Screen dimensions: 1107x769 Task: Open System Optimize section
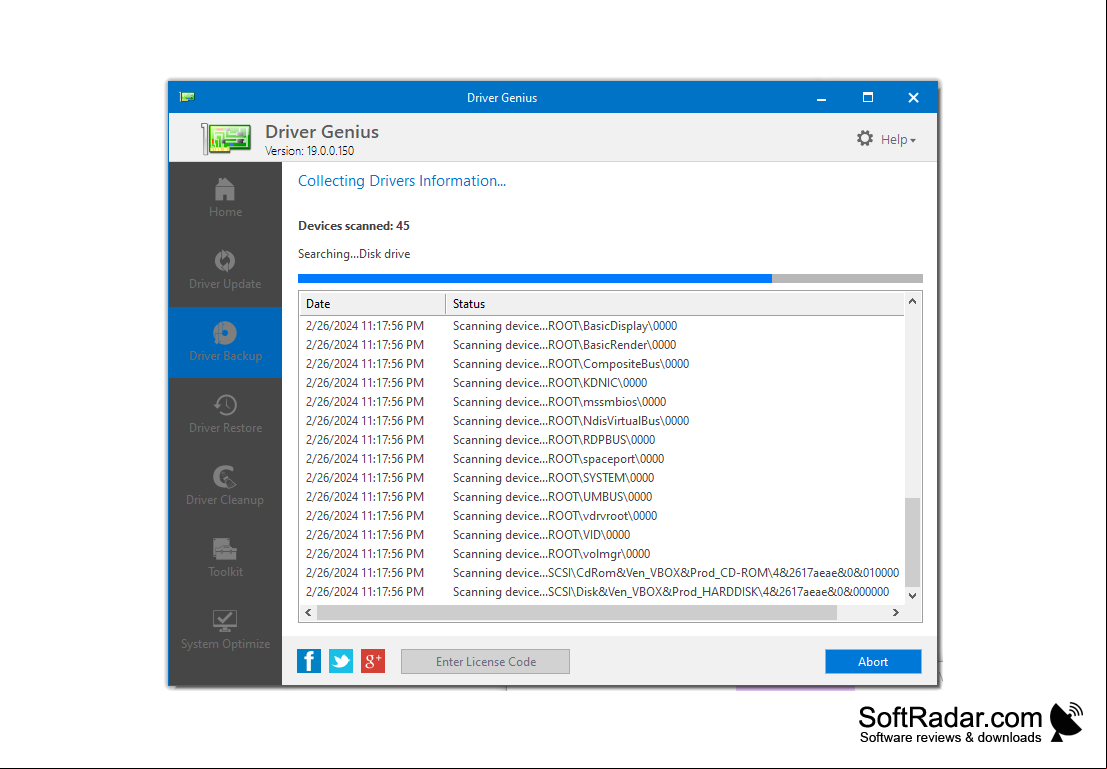coord(225,630)
